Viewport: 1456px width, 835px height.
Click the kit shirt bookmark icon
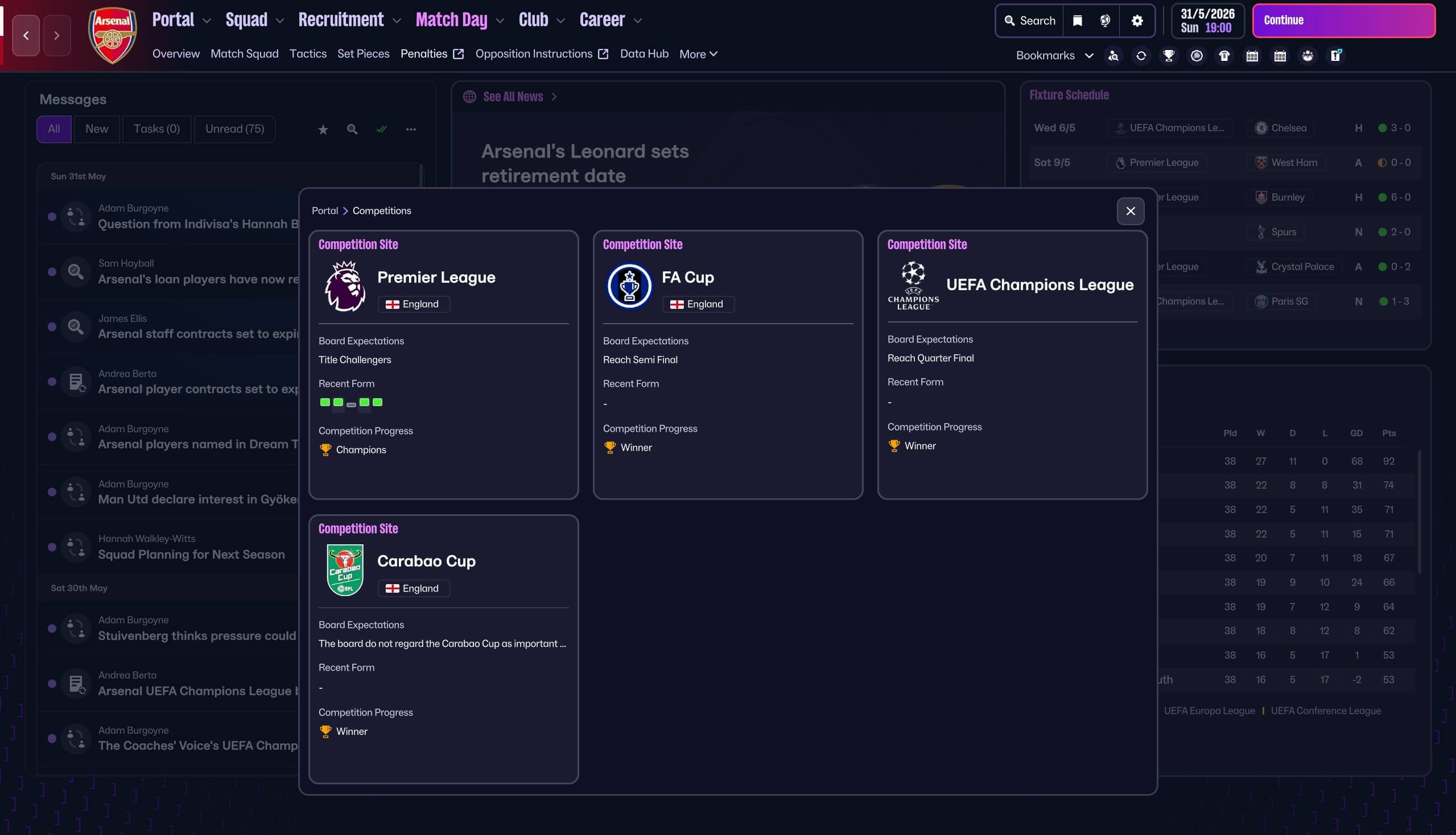tap(1224, 56)
